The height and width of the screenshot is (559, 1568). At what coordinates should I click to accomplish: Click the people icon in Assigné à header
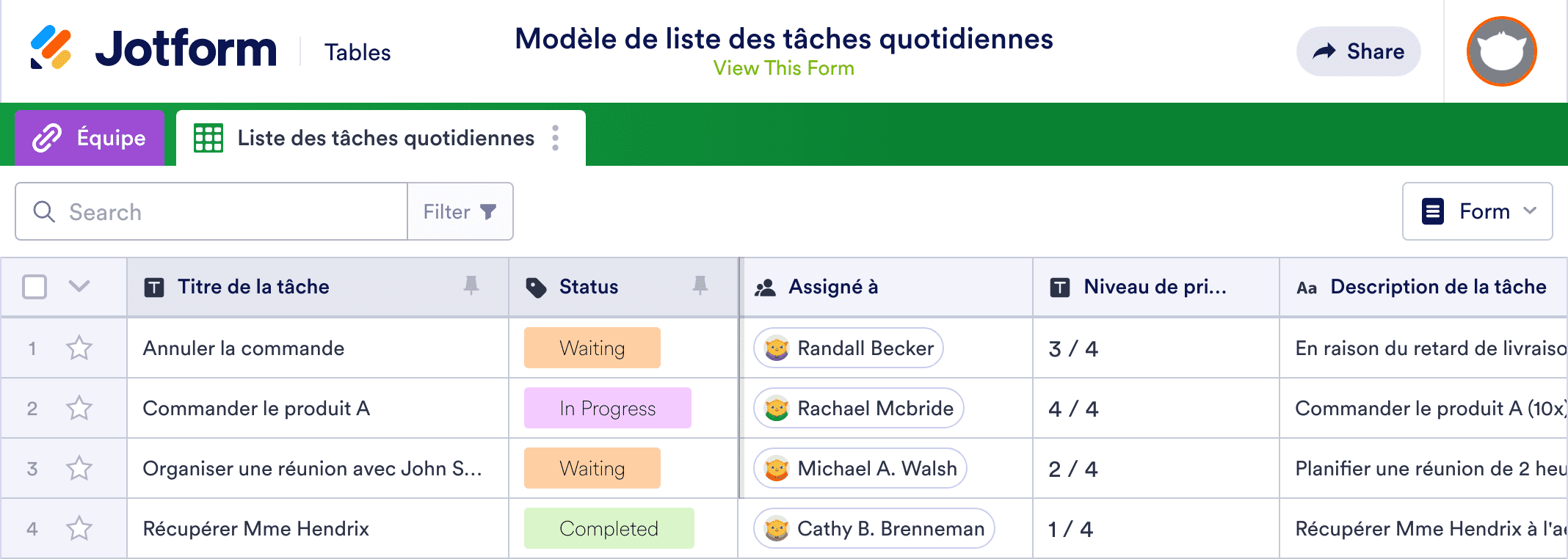tap(766, 287)
